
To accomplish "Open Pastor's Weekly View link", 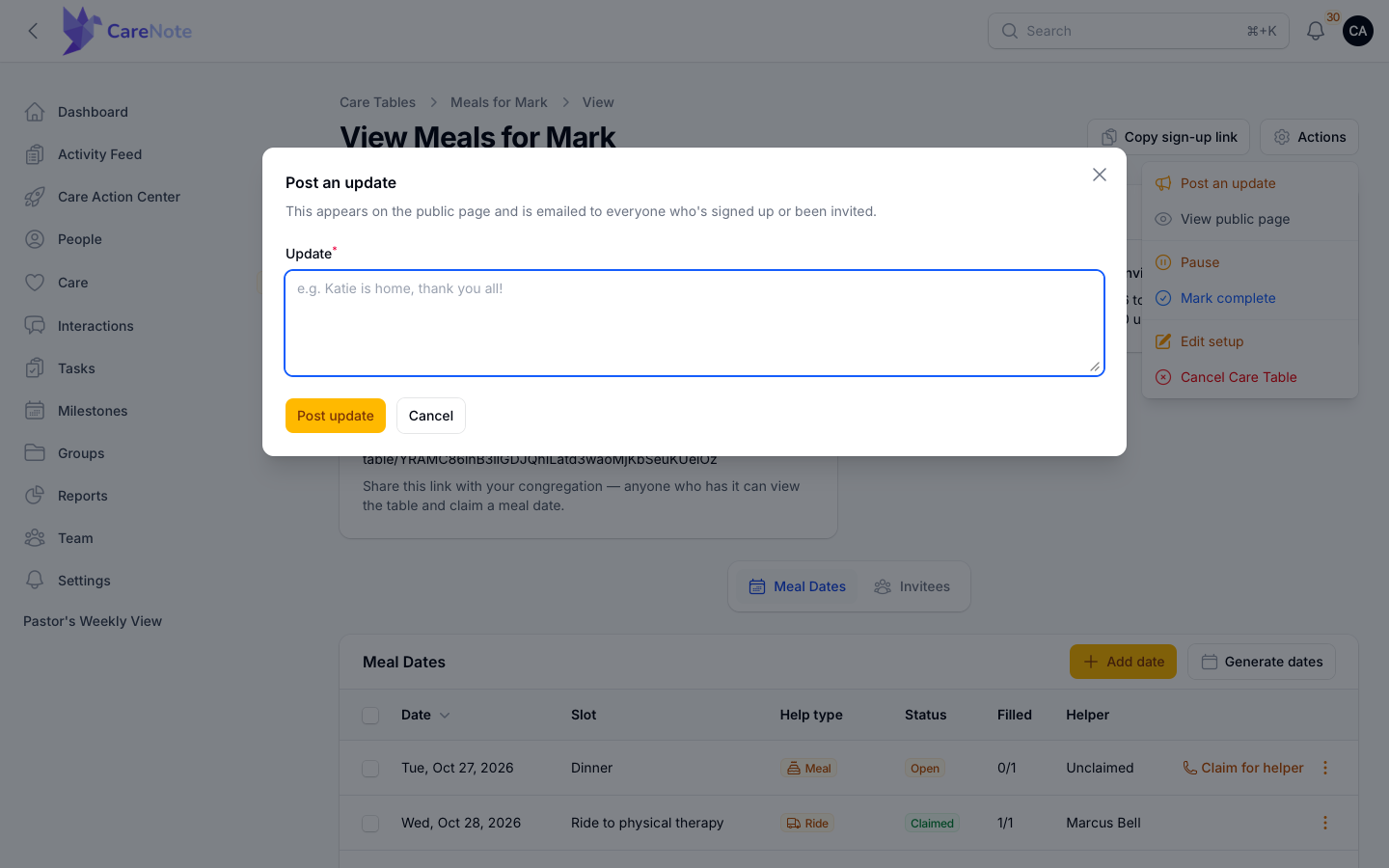I will coord(93,621).
